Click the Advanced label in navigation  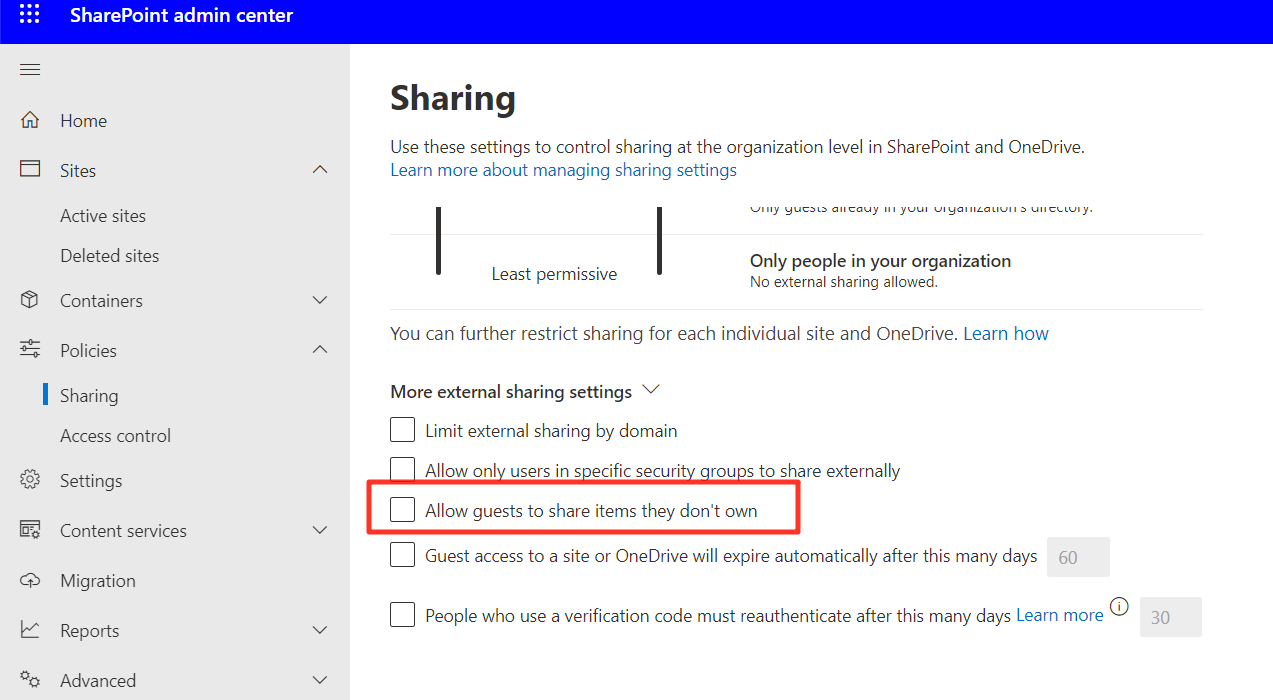pos(98,681)
